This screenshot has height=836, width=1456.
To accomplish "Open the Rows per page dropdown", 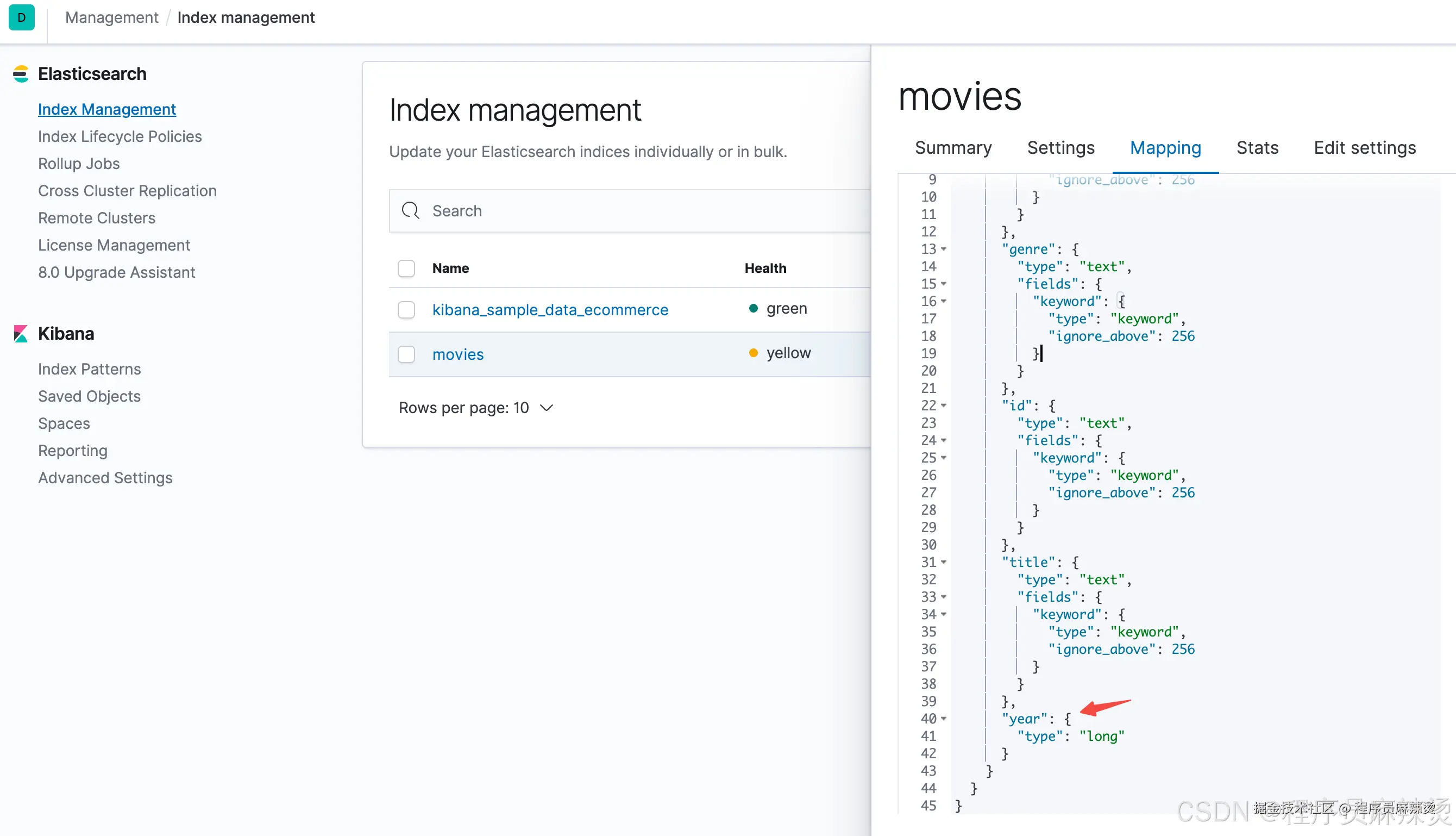I will [476, 408].
